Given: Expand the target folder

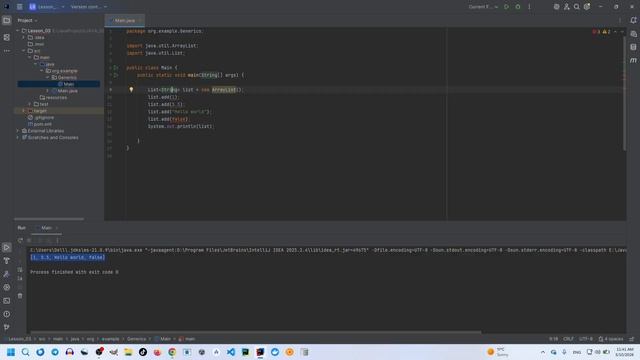Looking at the screenshot, I should click(x=24, y=111).
